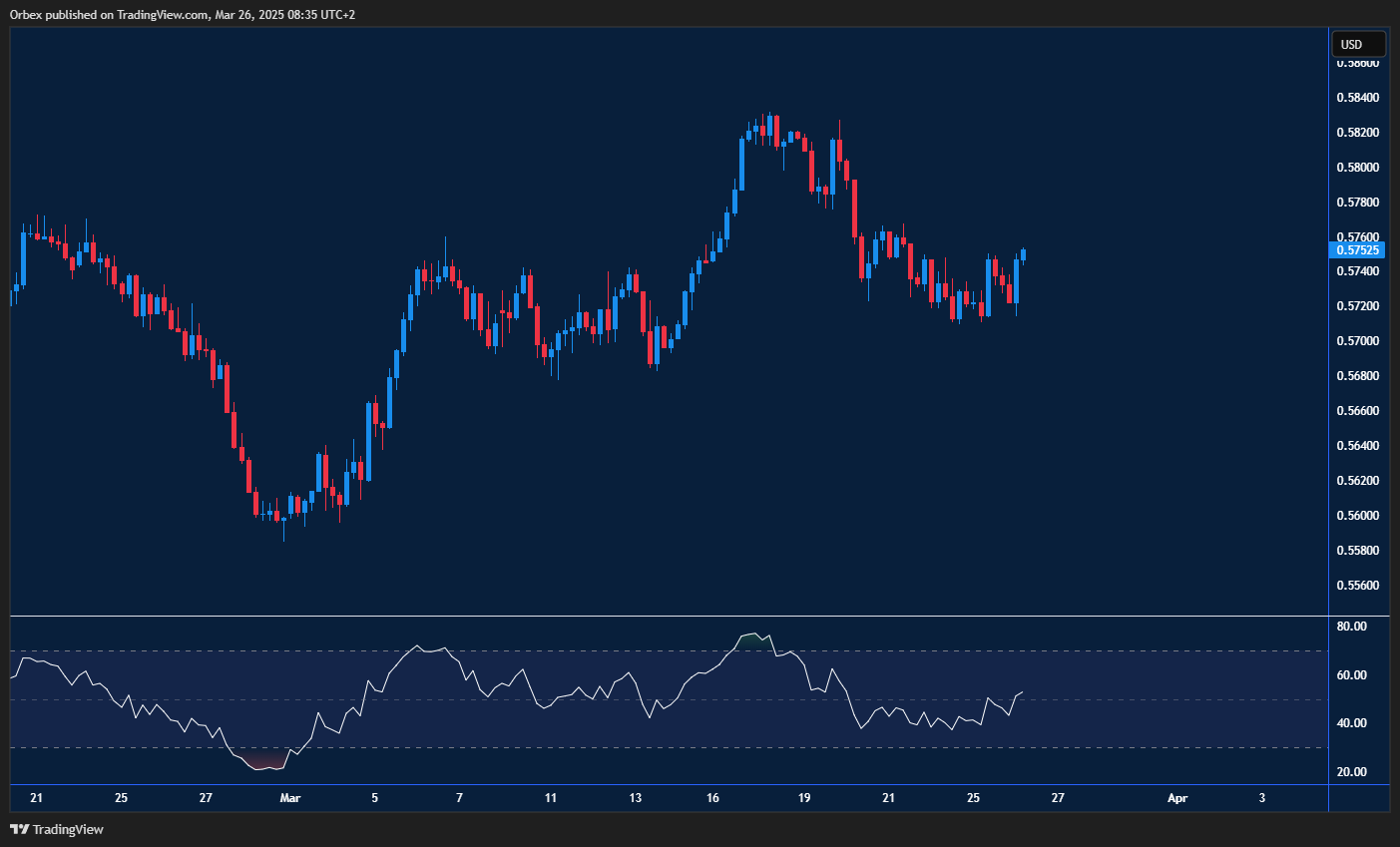Select the highlighted price tag 0.57525
1400x847 pixels.
(x=1357, y=249)
